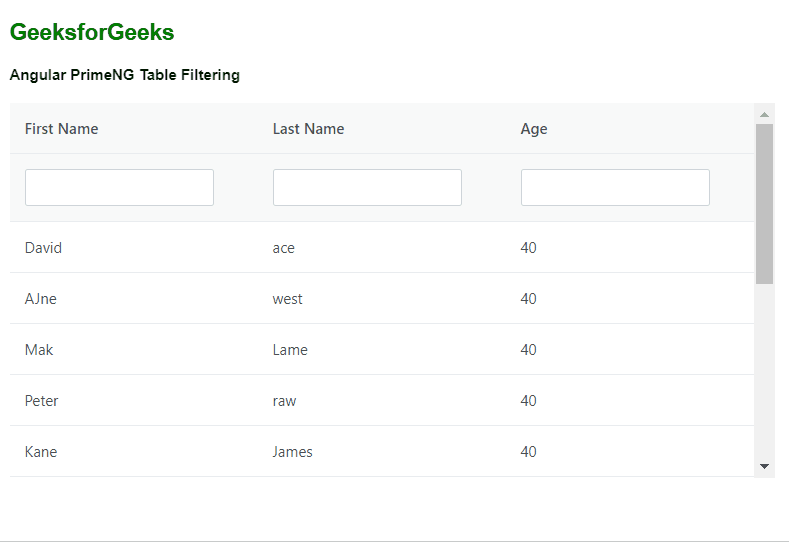Viewport: 789px width, 542px height.
Task: Click the last name cell 'Lame'
Action: click(290, 350)
